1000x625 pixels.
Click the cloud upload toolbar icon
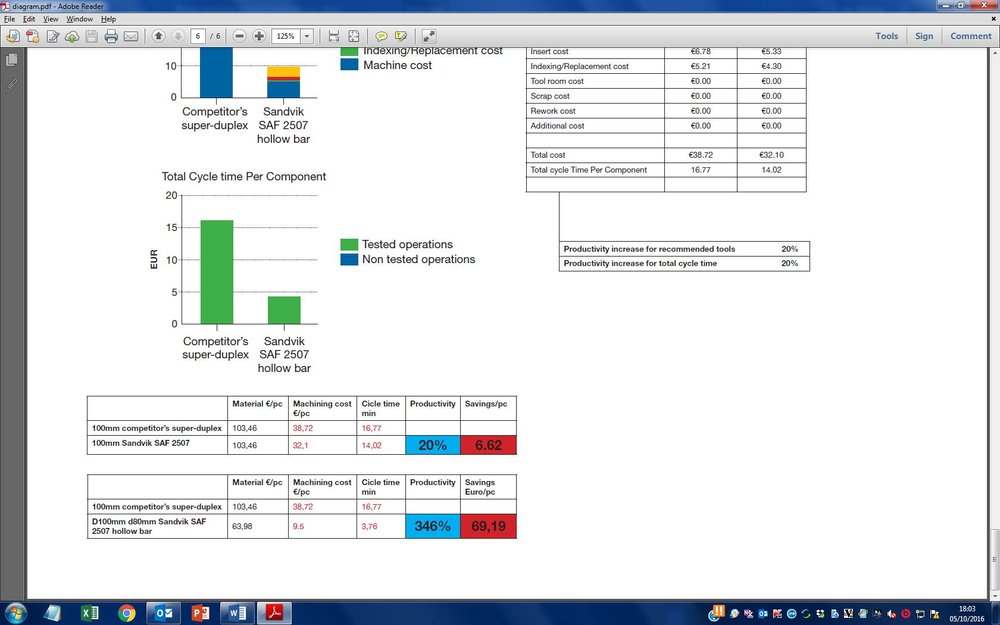tap(72, 36)
